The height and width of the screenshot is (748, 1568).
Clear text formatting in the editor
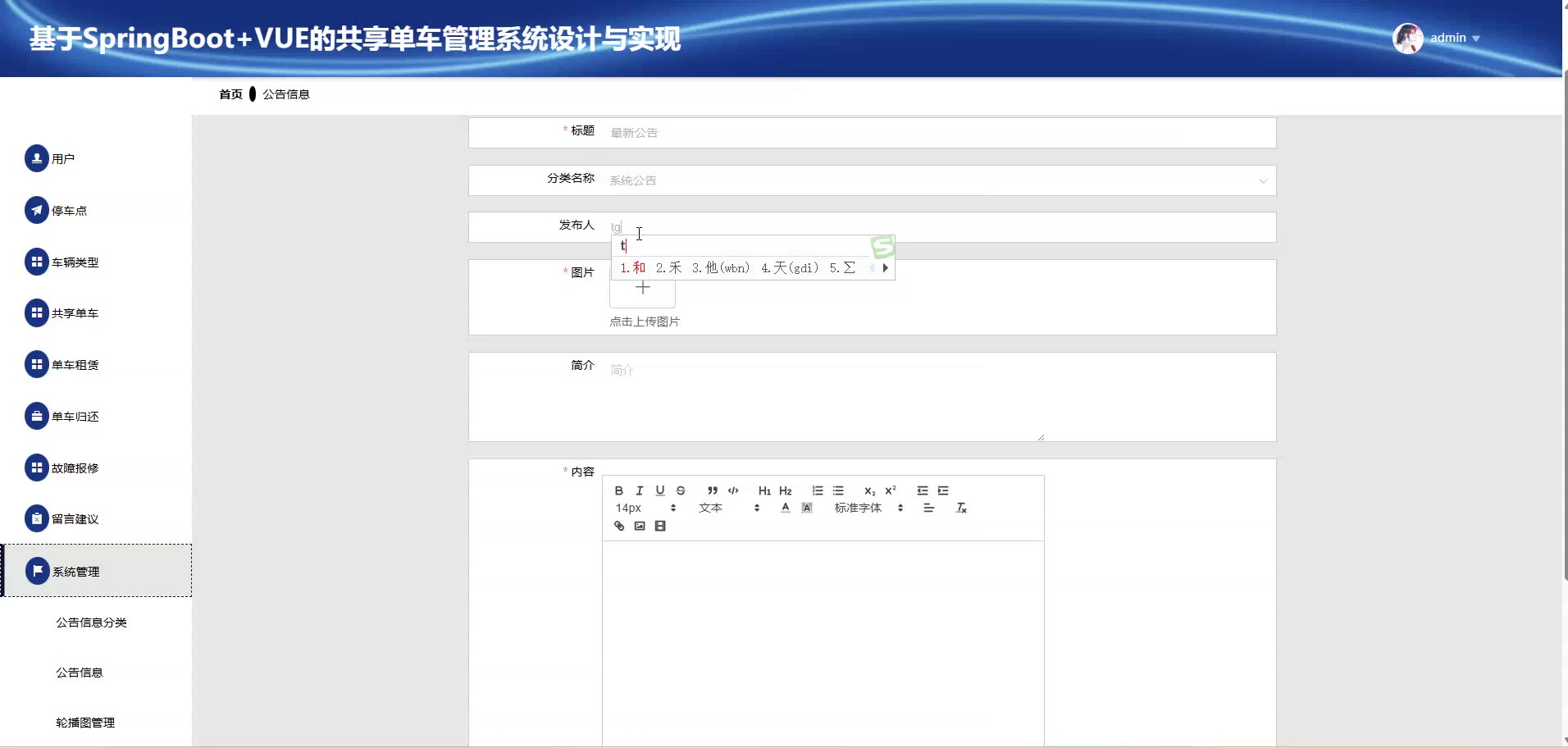pos(962,508)
